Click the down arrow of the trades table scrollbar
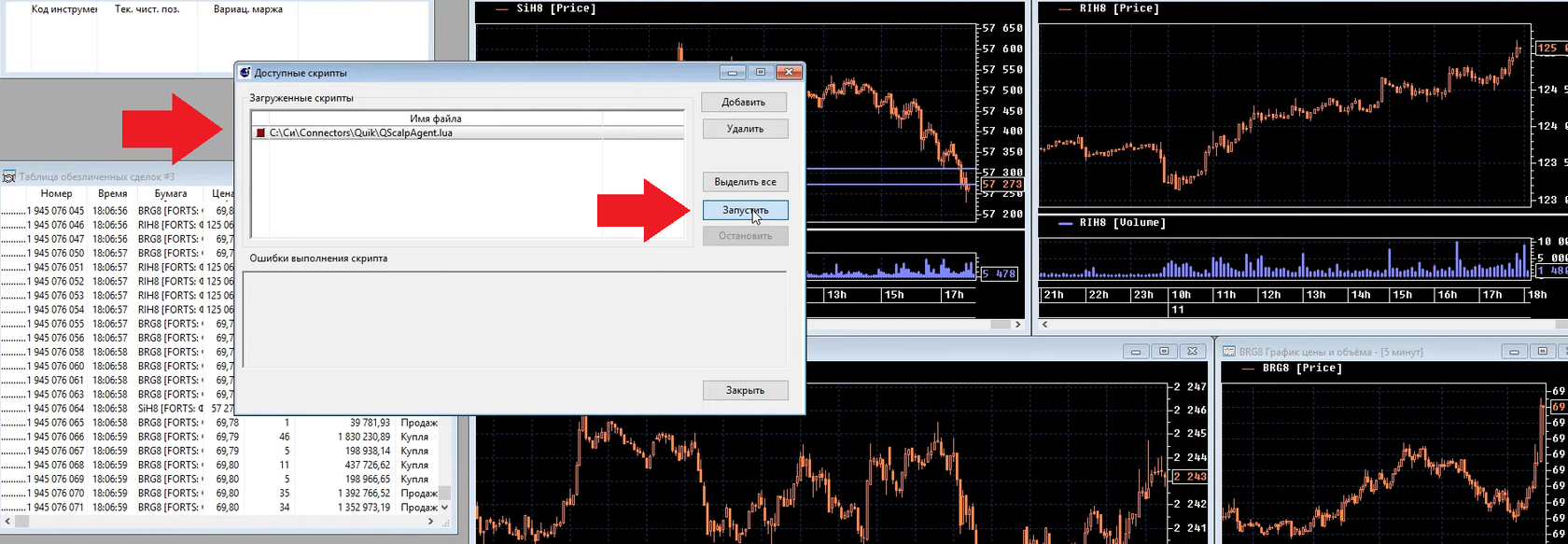This screenshot has width=1568, height=544. 444,508
